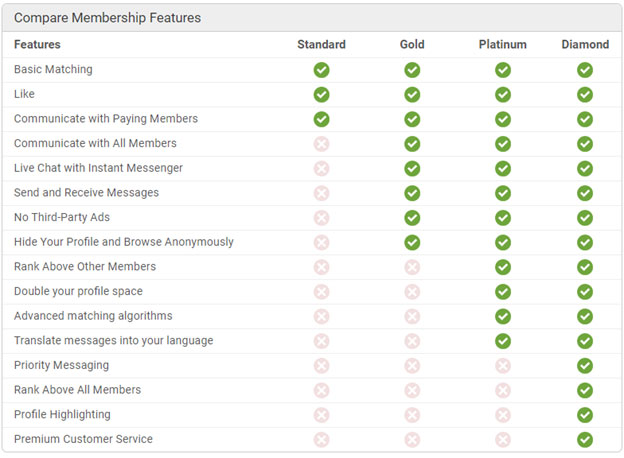The width and height of the screenshot is (624, 458).
Task: Click Platinum checkmark for Rank Above Other Members
Action: coord(503,267)
